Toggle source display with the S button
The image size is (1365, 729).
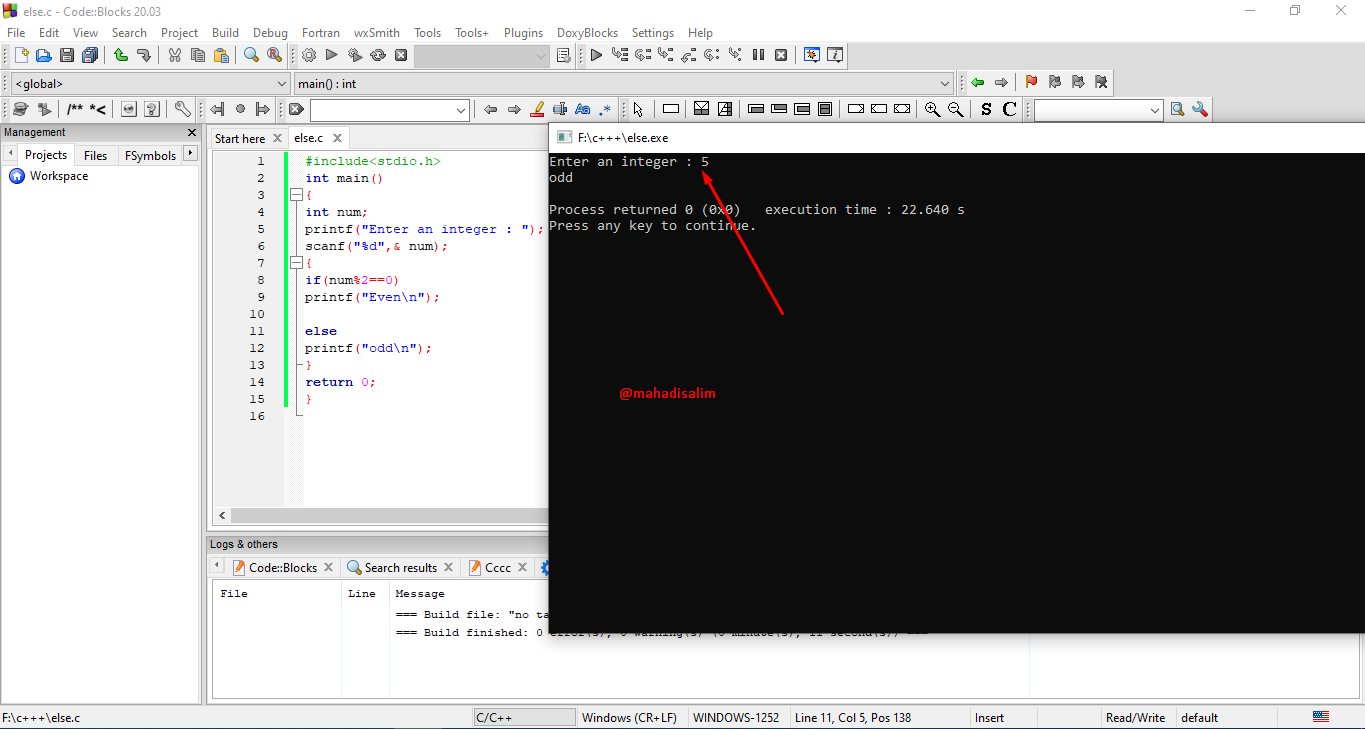(986, 110)
